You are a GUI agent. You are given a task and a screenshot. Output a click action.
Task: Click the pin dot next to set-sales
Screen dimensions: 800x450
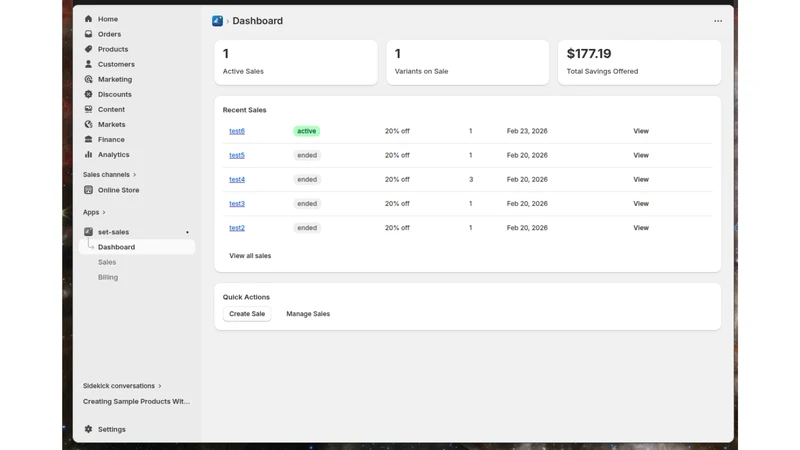click(187, 232)
